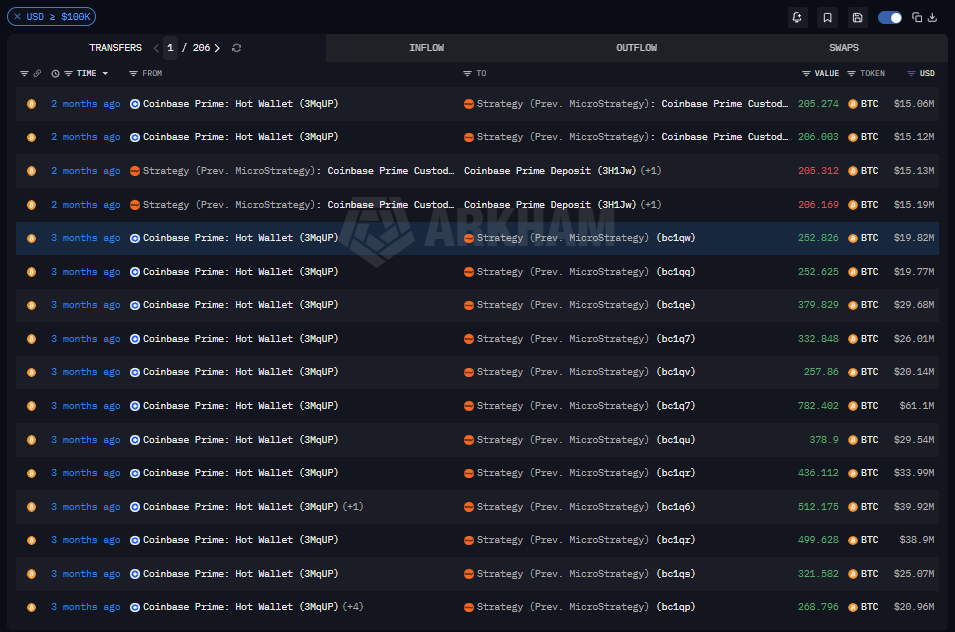Click the Bitcoin chain icon in the $39.92M row
The height and width of the screenshot is (632, 955).
tap(31, 507)
